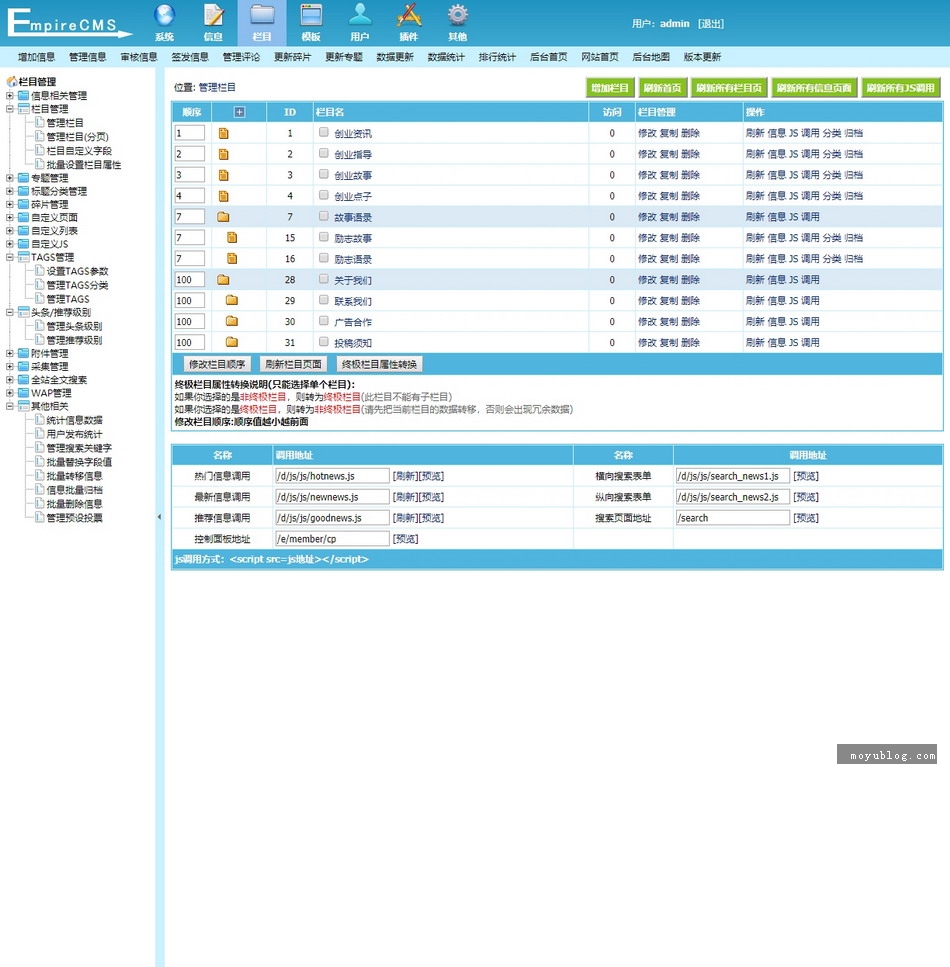950x967 pixels.
Task: Click the 修改栏目顺序 button
Action: point(217,364)
